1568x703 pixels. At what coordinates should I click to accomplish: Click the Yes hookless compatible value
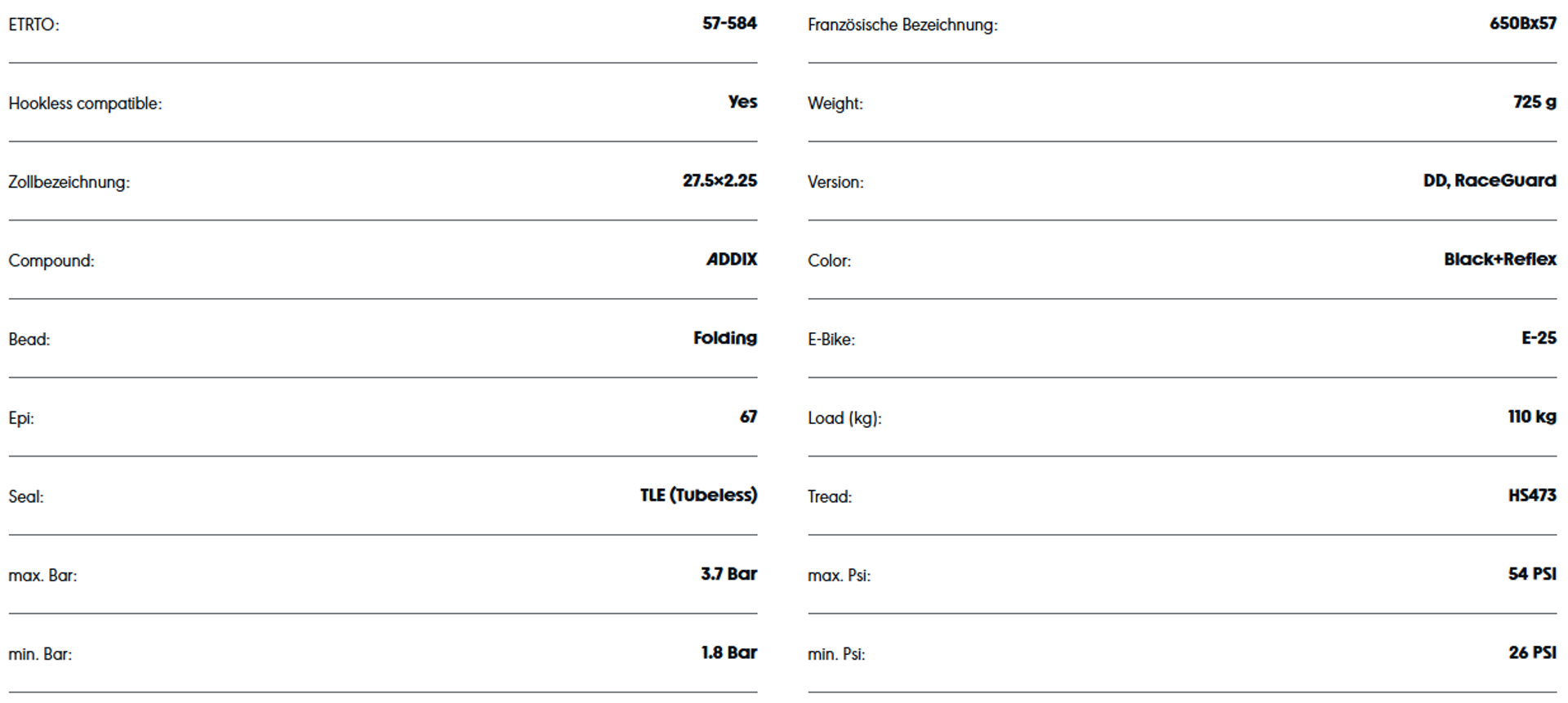742,102
